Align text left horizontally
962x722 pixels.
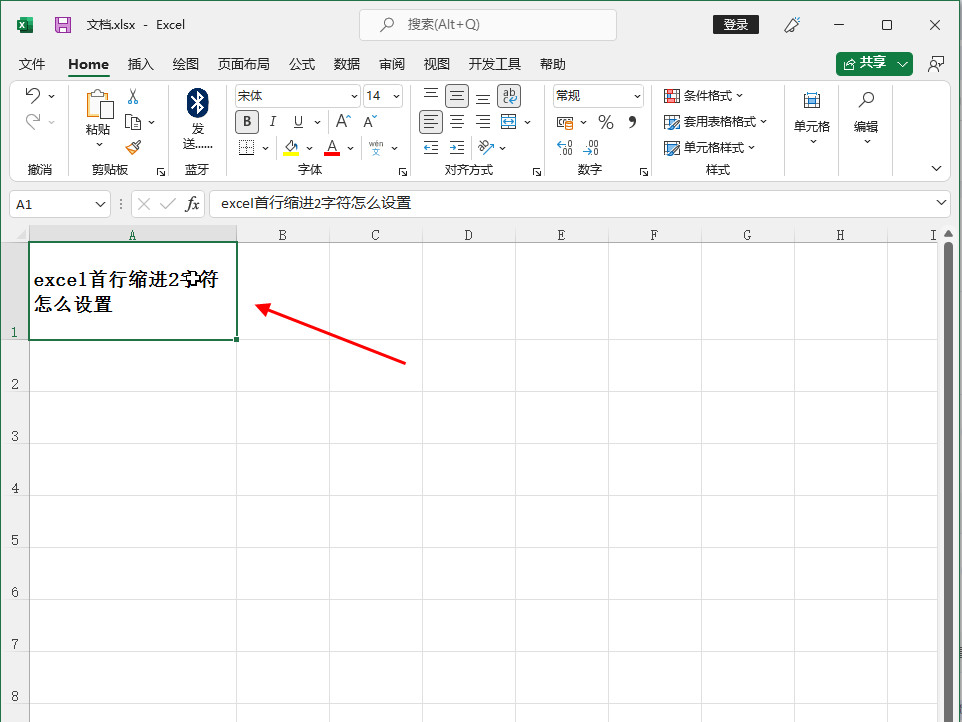click(431, 121)
